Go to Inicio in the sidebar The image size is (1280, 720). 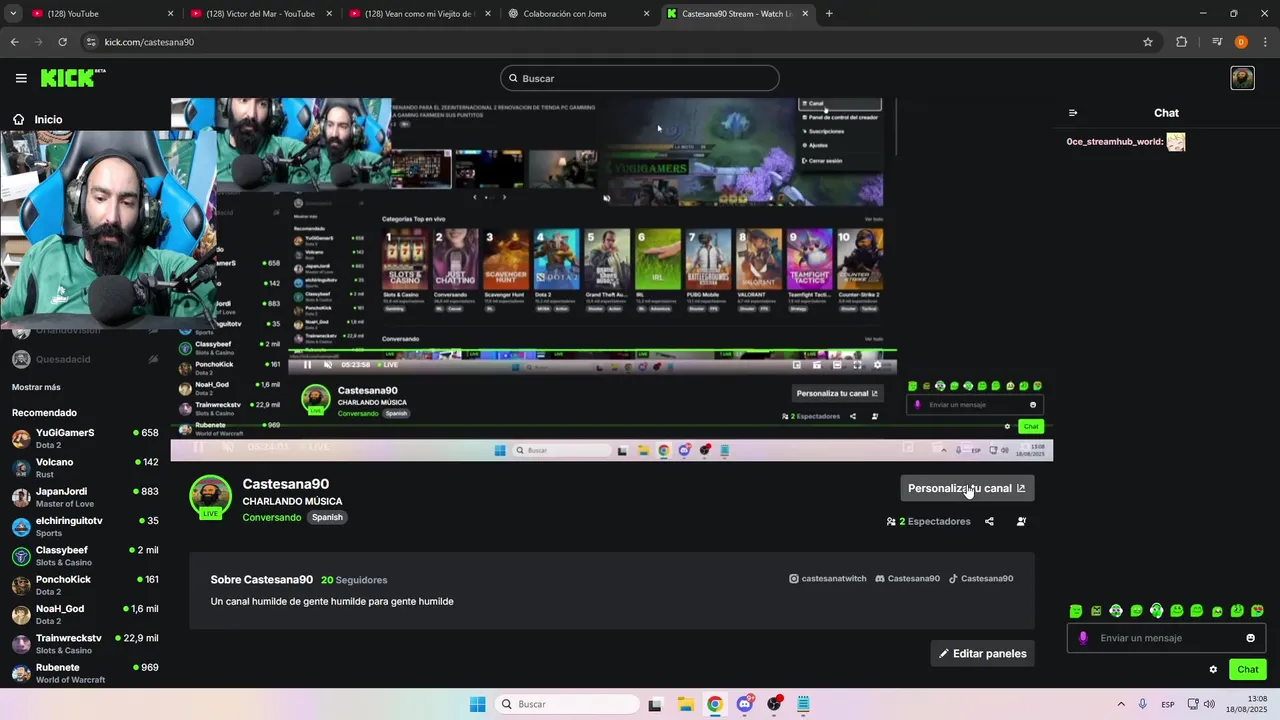tap(37, 119)
